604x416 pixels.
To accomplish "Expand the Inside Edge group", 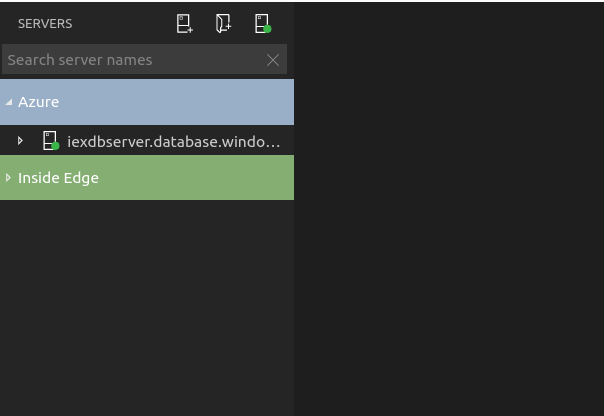I will 8,178.
